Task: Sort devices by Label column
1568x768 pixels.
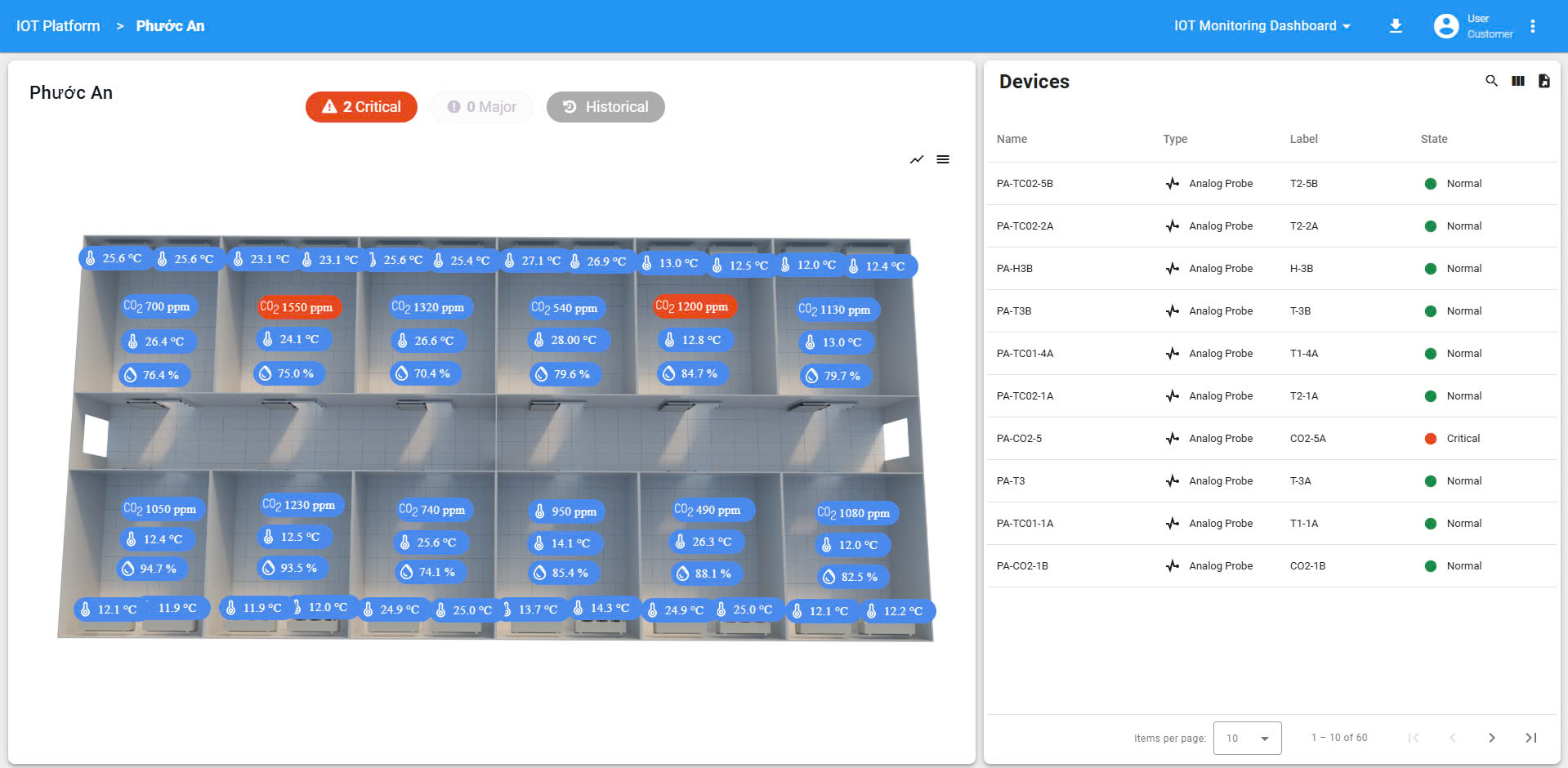Action: 1303,139
